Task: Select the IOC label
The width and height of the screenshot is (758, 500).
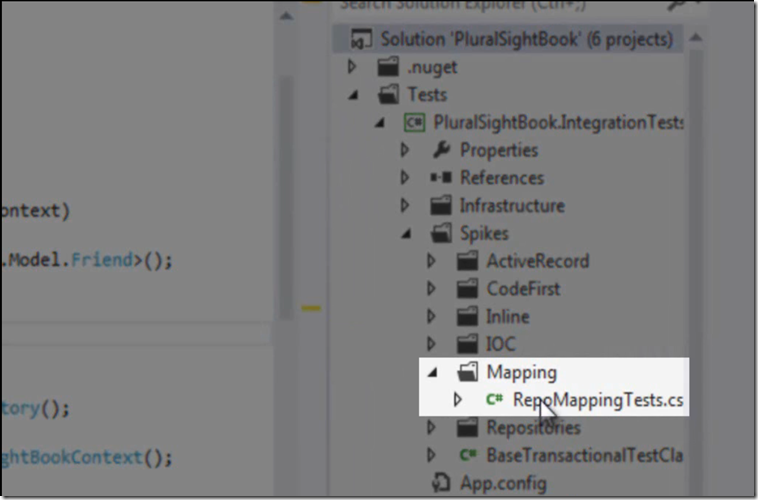Action: [501, 344]
